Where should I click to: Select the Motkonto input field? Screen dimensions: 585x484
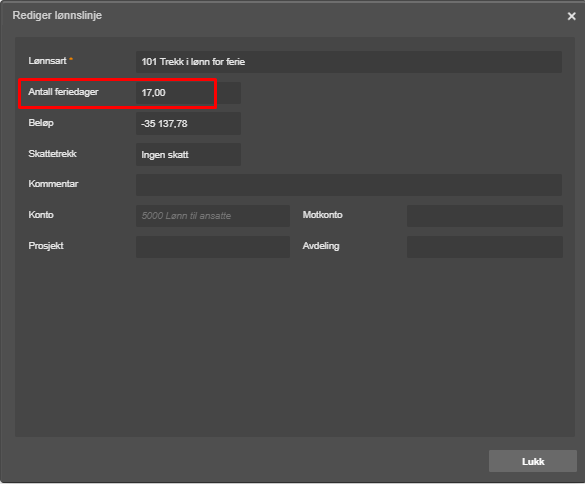(x=485, y=216)
